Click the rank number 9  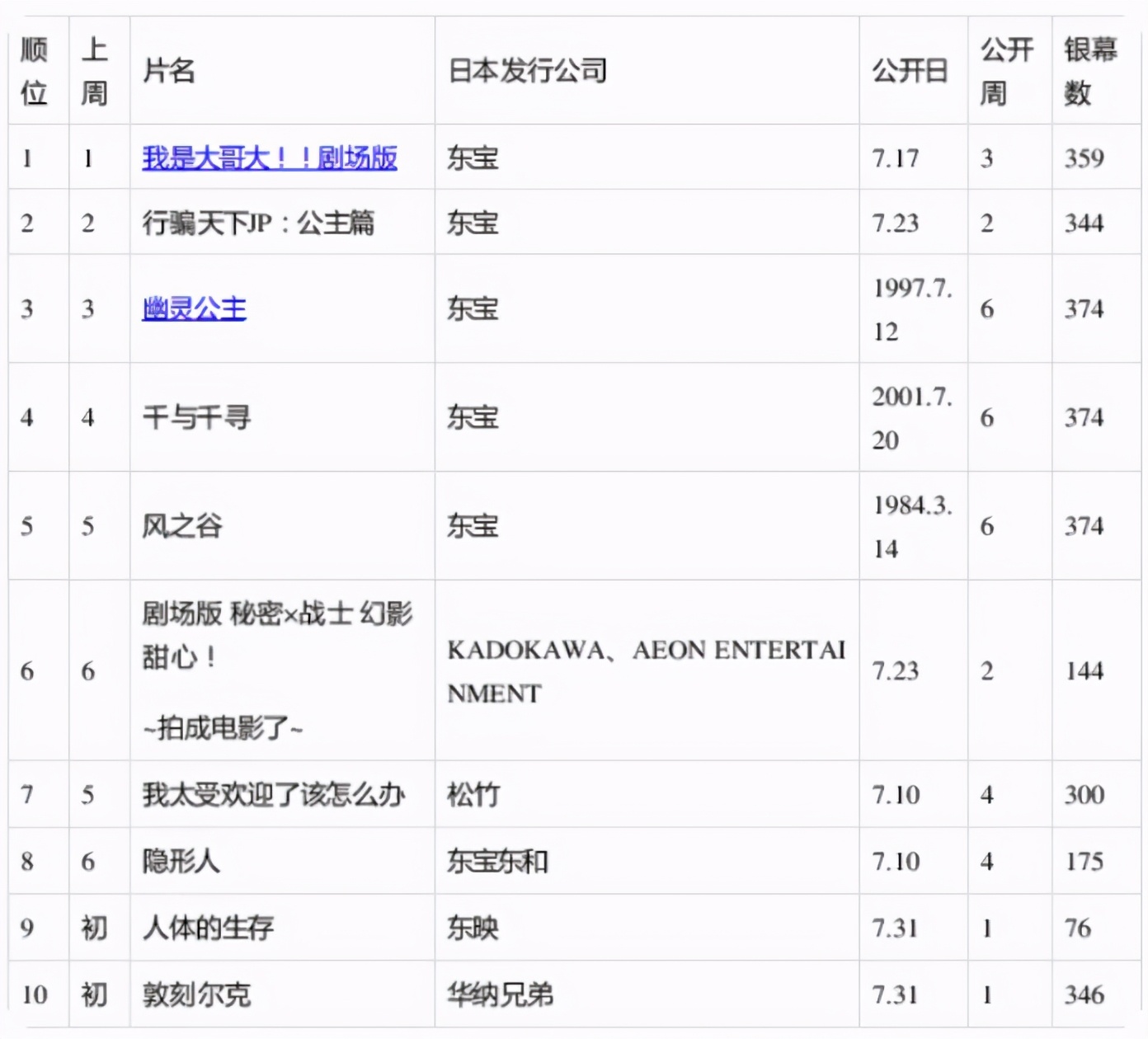(27, 929)
